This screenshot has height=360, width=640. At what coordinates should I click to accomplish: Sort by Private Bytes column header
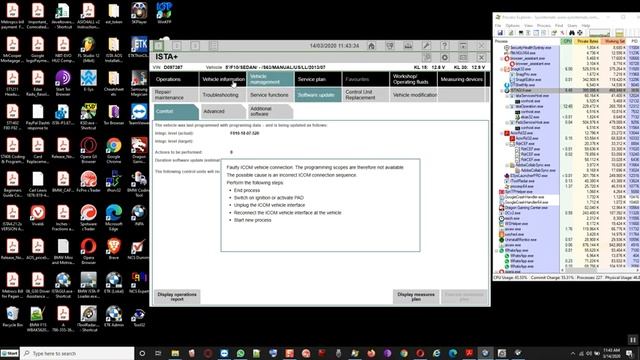click(587, 41)
